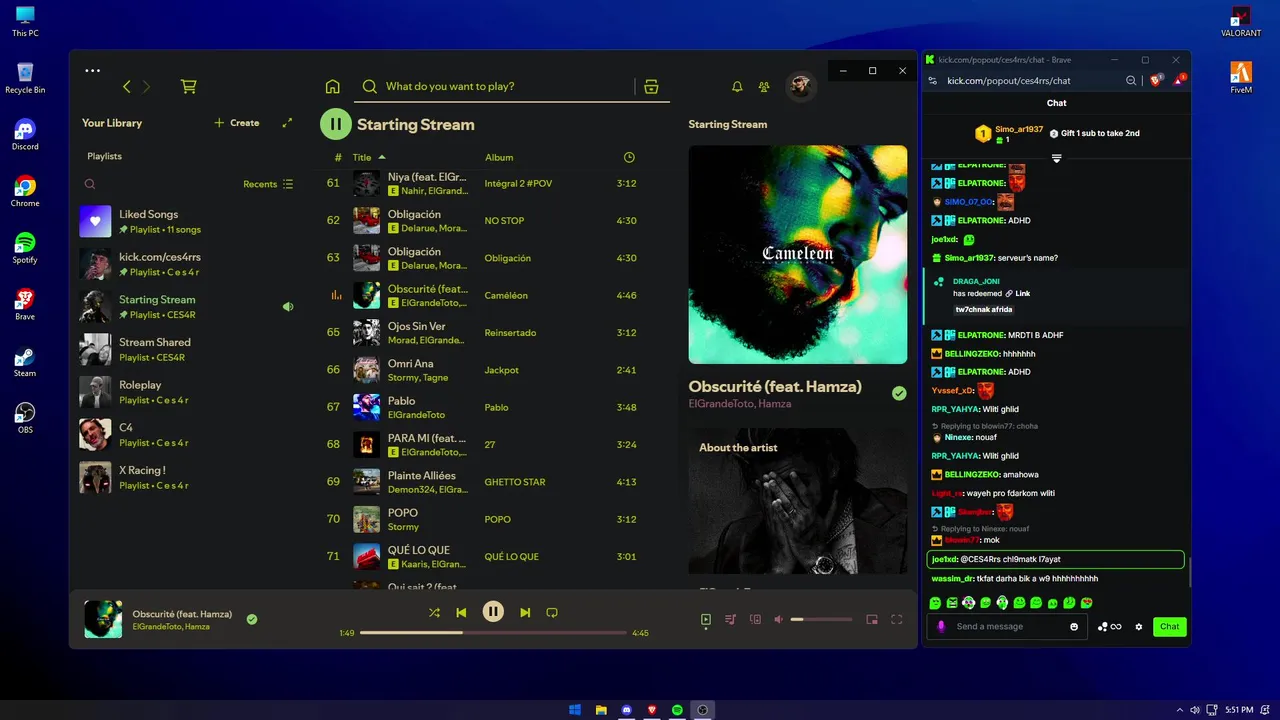Screen dimensions: 1280x720
Task: Select the track Ojos Sin Ver
Action: pyautogui.click(x=495, y=332)
